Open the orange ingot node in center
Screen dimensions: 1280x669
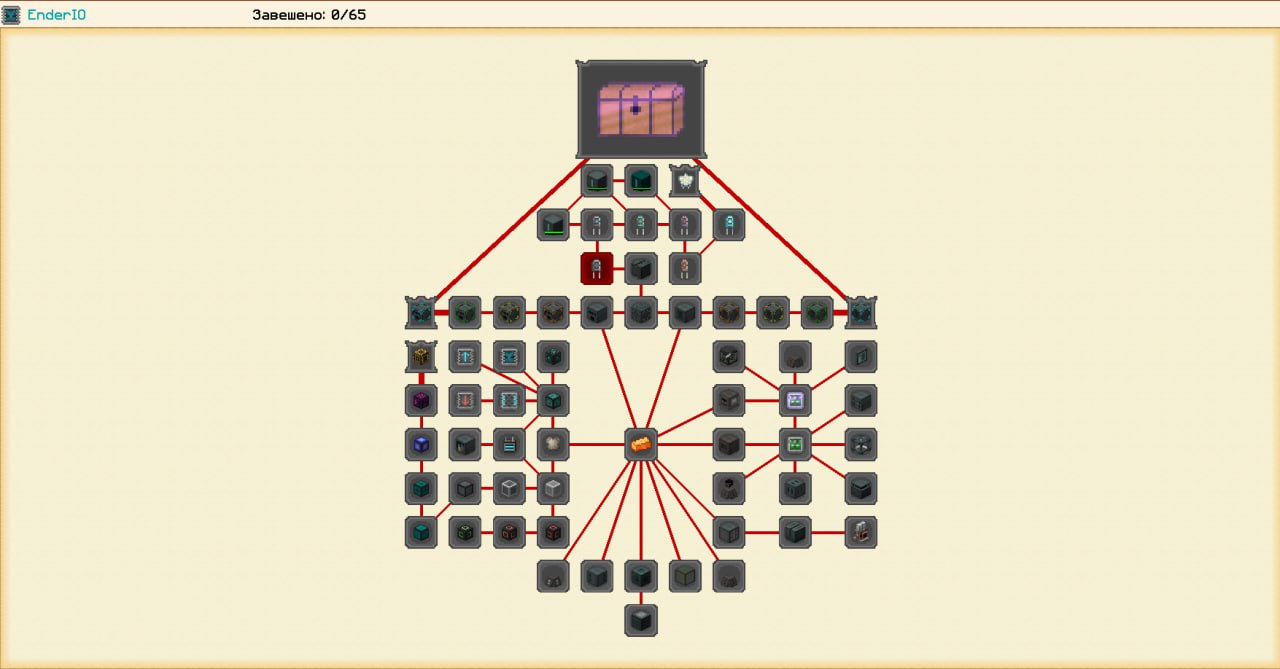641,444
